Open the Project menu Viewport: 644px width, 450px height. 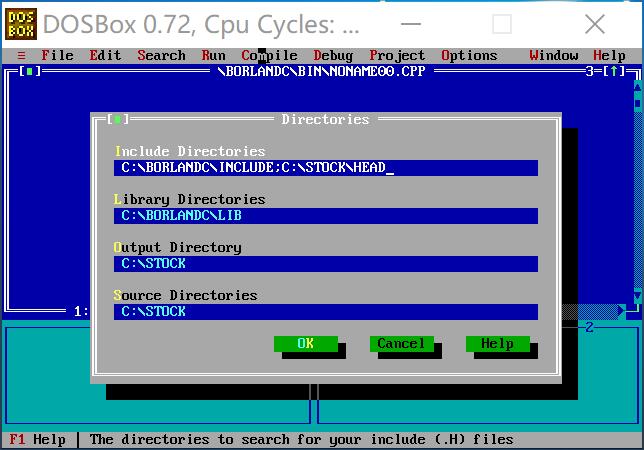click(397, 55)
